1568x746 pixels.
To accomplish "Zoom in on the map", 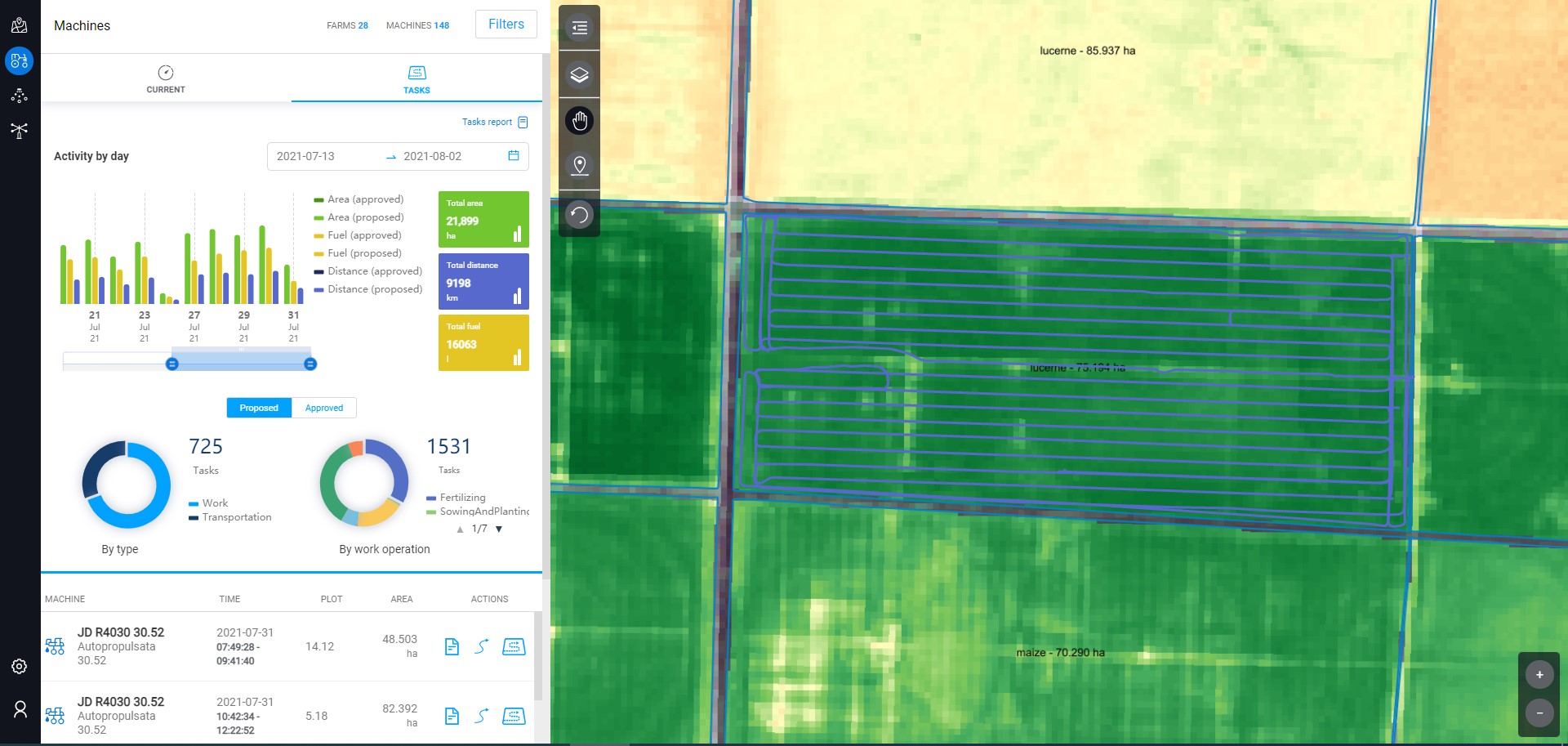I will (x=1539, y=675).
